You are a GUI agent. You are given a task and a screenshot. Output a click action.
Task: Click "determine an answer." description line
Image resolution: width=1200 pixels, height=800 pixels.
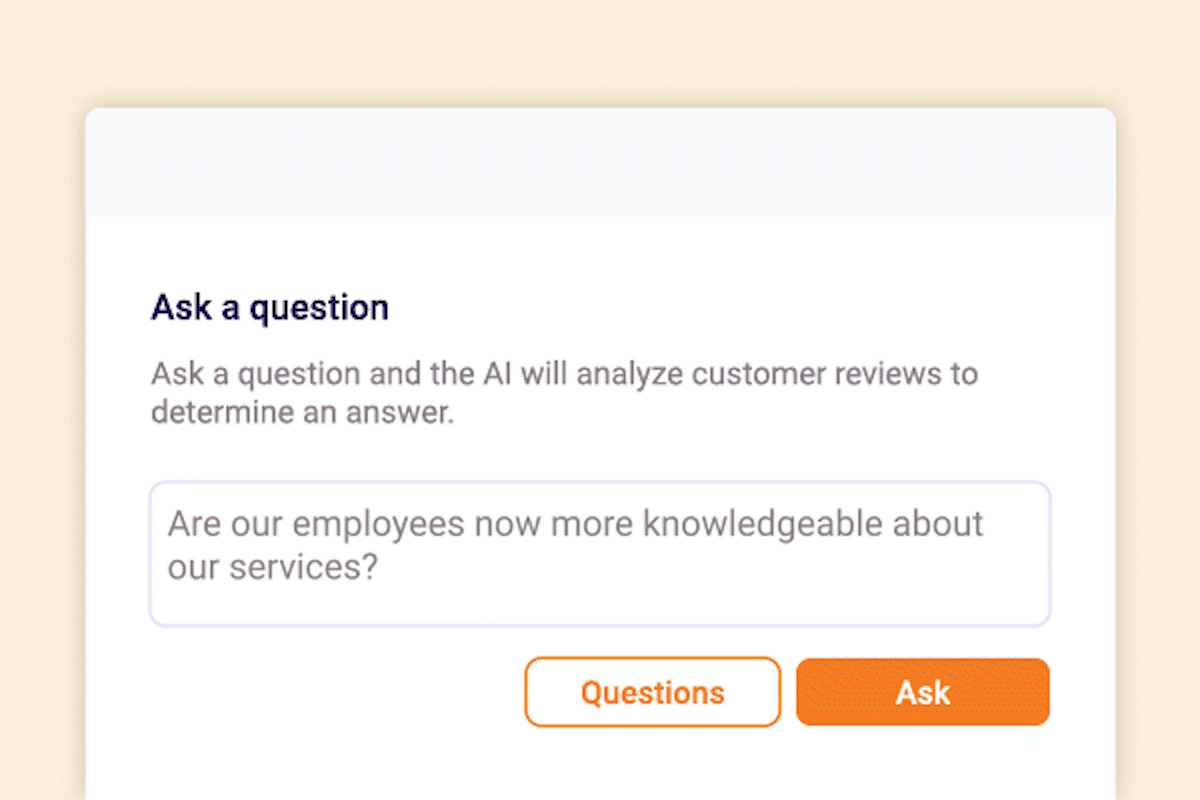tap(302, 412)
